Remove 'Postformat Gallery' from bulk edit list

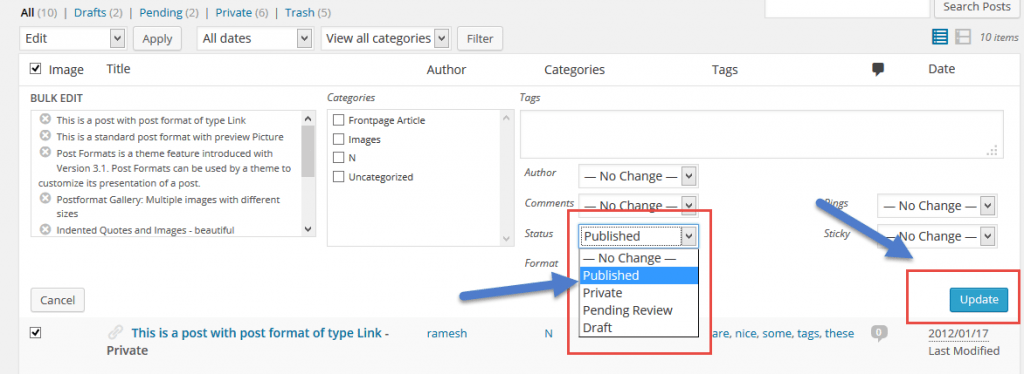(45, 198)
